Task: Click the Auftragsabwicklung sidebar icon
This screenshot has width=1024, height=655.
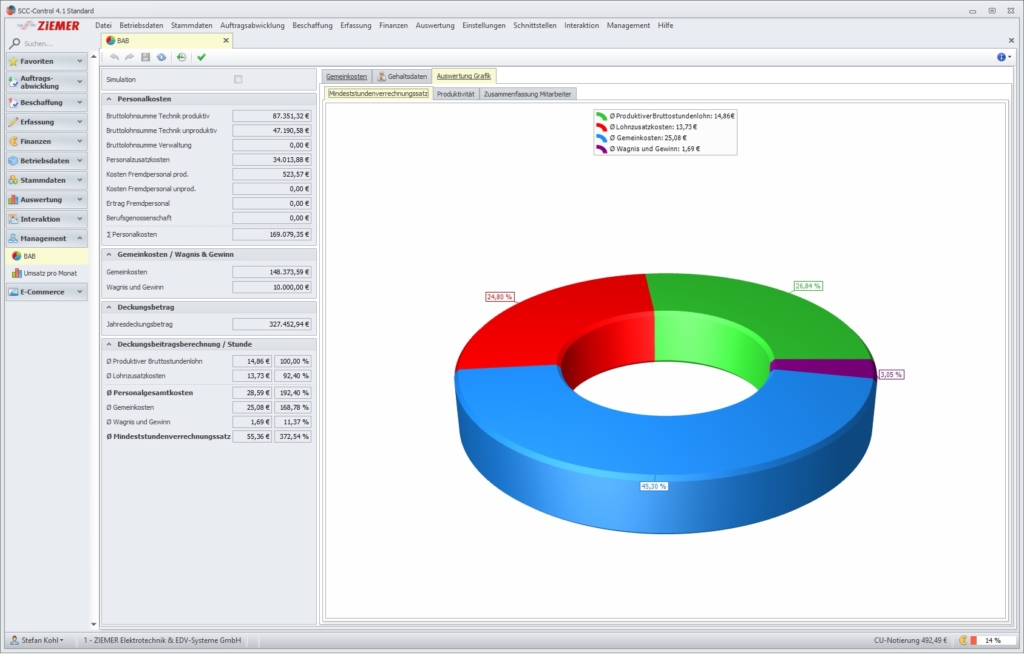Action: tap(13, 82)
